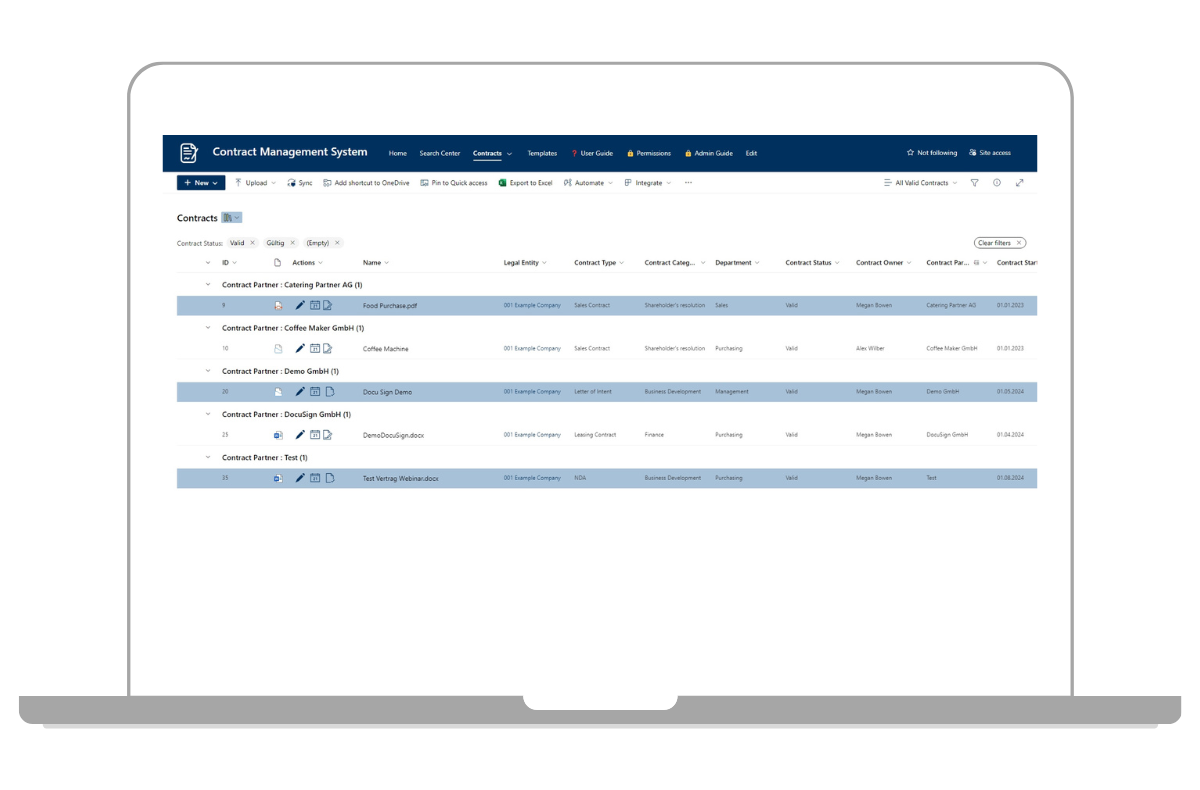Remove the Gültig status filter chip
1200x790 pixels.
292,243
